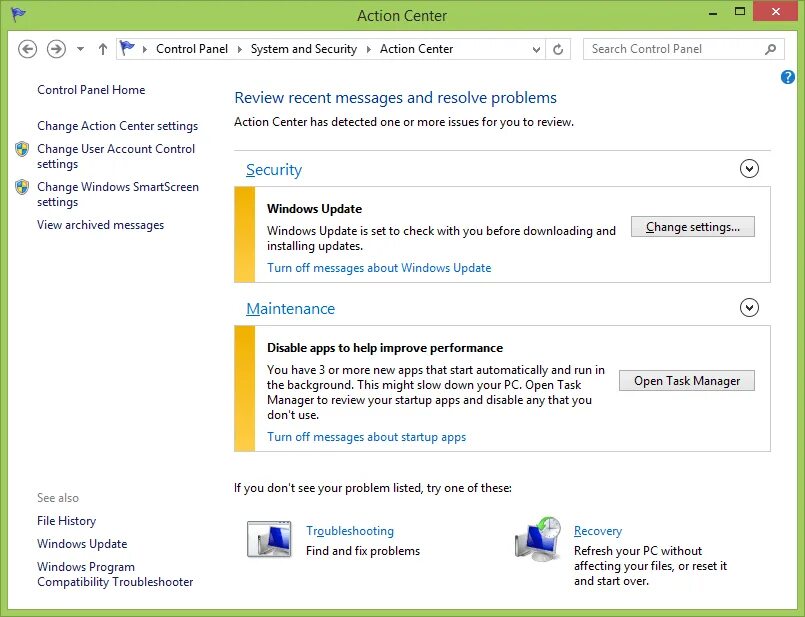
Task: Close the Action Center window
Action: click(x=775, y=11)
